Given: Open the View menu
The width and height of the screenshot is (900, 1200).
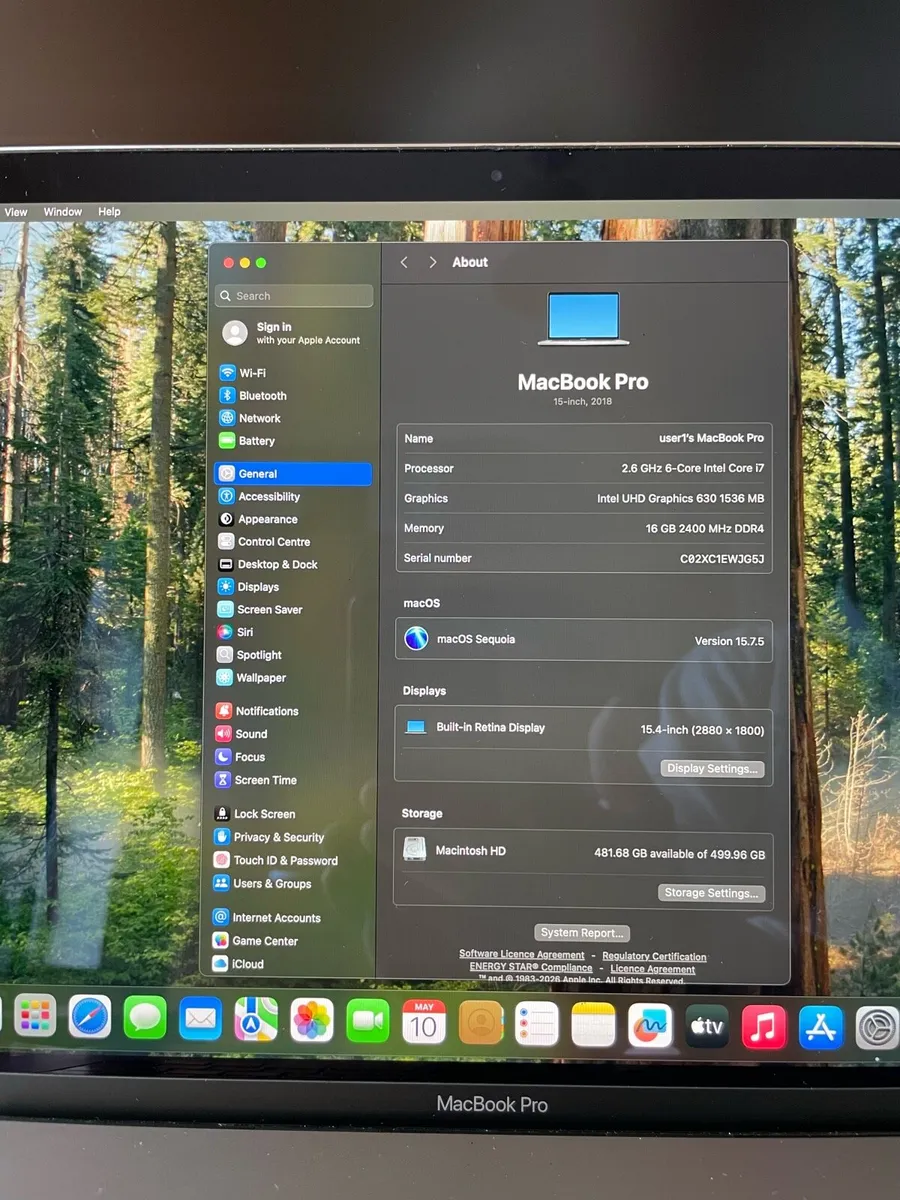Looking at the screenshot, I should [16, 212].
